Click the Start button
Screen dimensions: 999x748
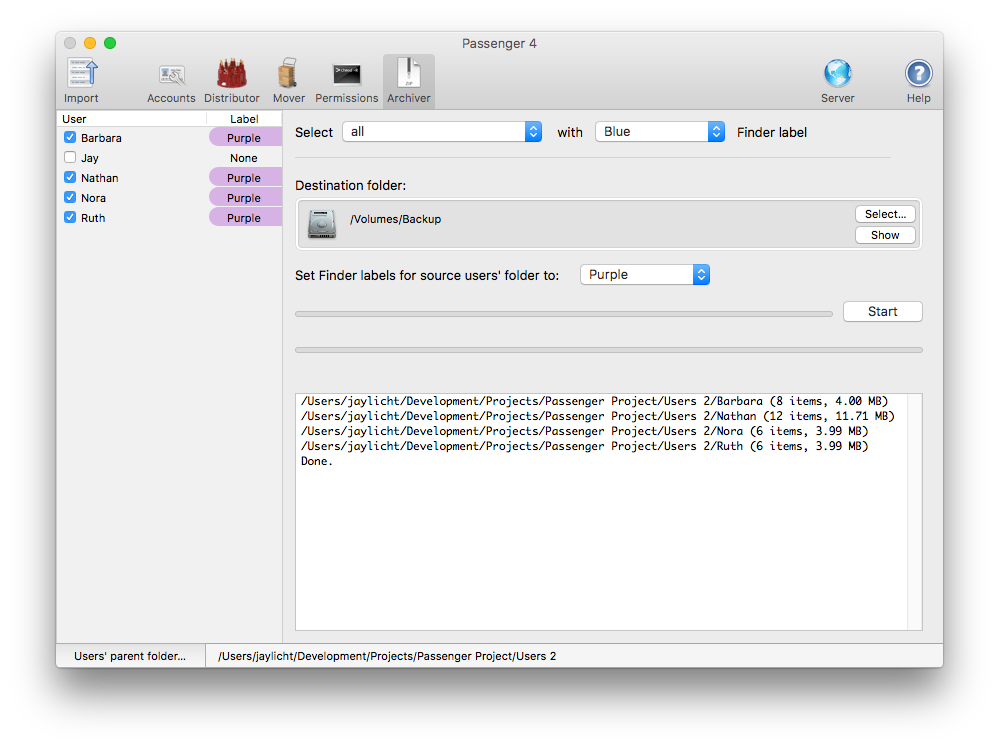[x=882, y=312]
